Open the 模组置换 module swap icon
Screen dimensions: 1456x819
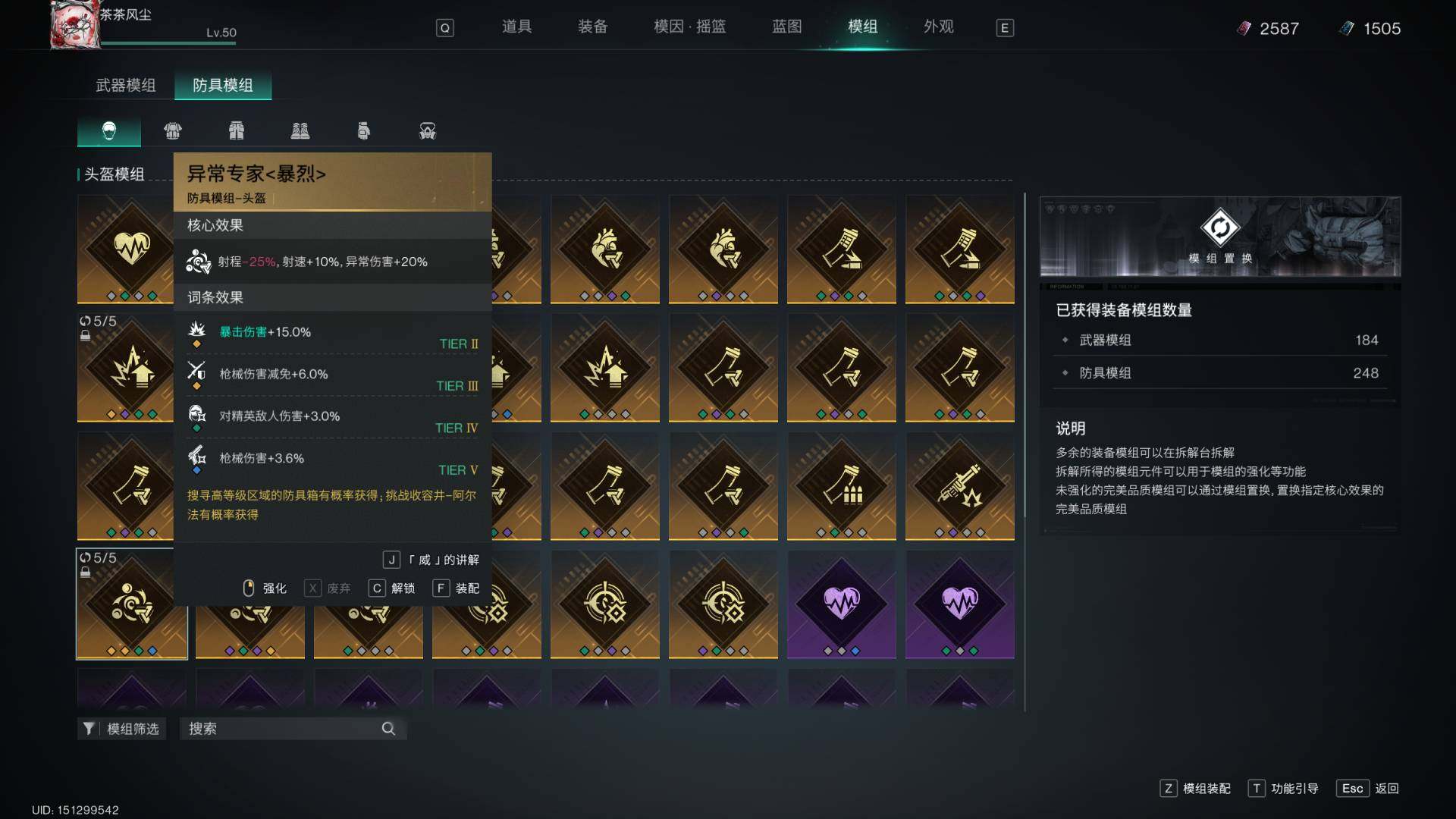1219,227
